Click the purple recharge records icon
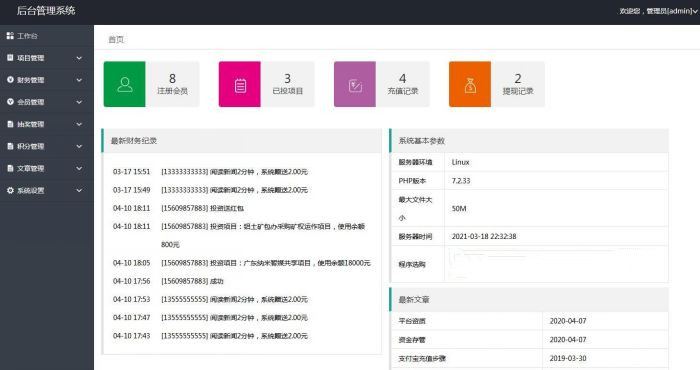Screen dimensions: 700x370 (x=355, y=85)
